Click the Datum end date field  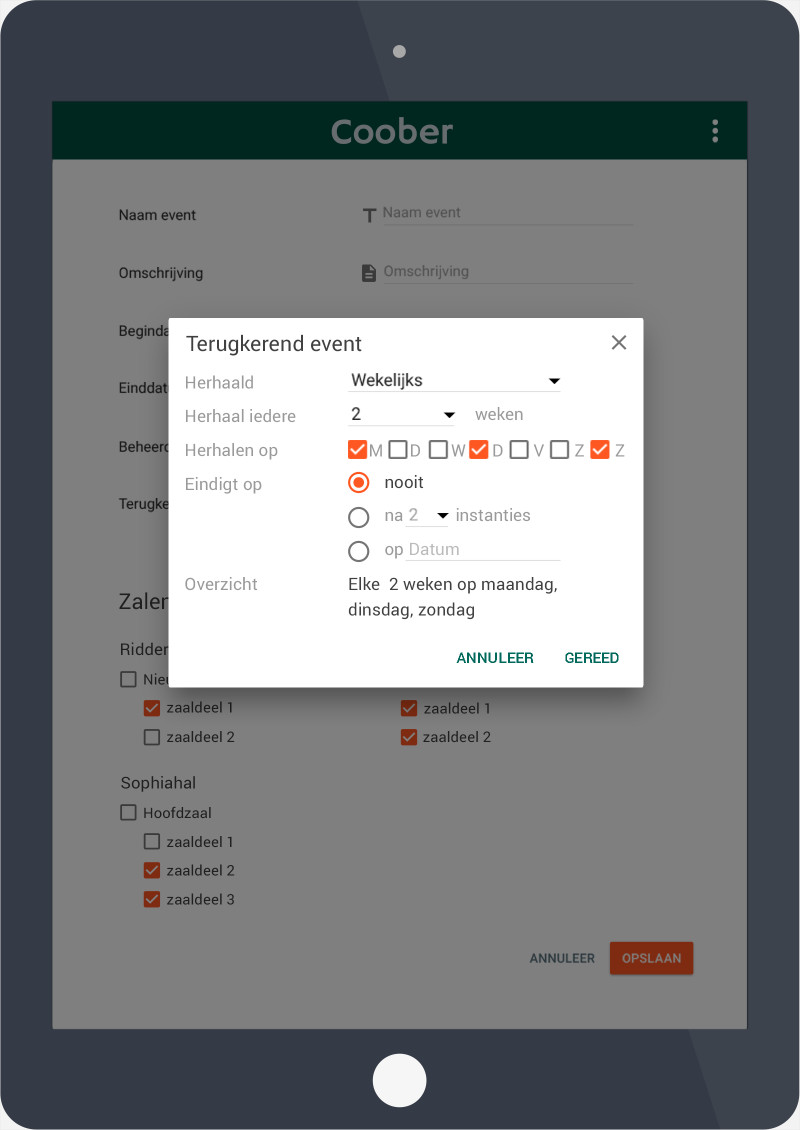[x=484, y=550]
